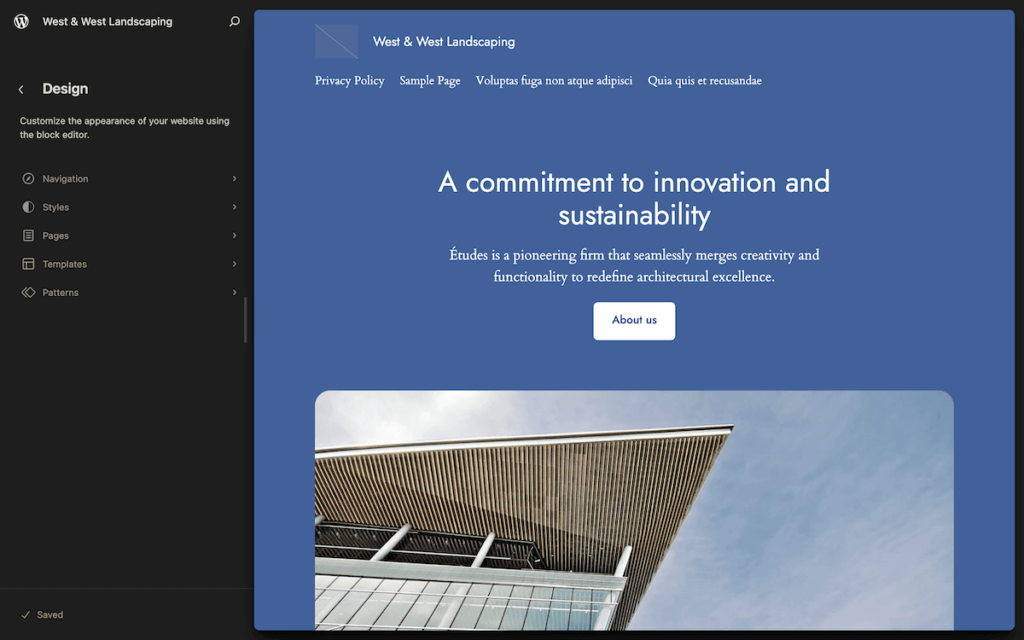Viewport: 1024px width, 640px height.
Task: Click the site logo placeholder image
Action: pyautogui.click(x=336, y=41)
